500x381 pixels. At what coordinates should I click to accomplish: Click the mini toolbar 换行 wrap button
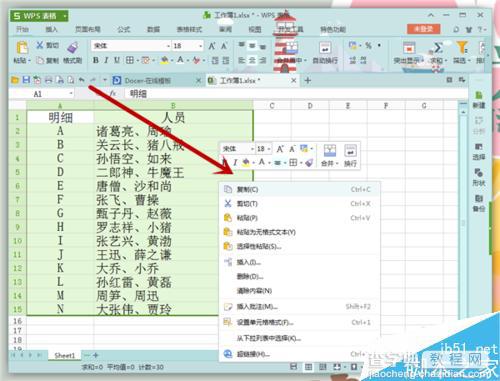click(350, 155)
